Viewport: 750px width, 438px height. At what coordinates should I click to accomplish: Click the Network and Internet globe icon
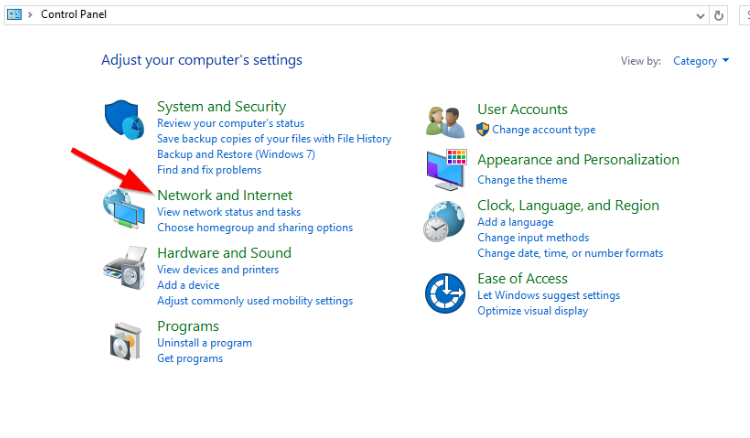[x=124, y=208]
